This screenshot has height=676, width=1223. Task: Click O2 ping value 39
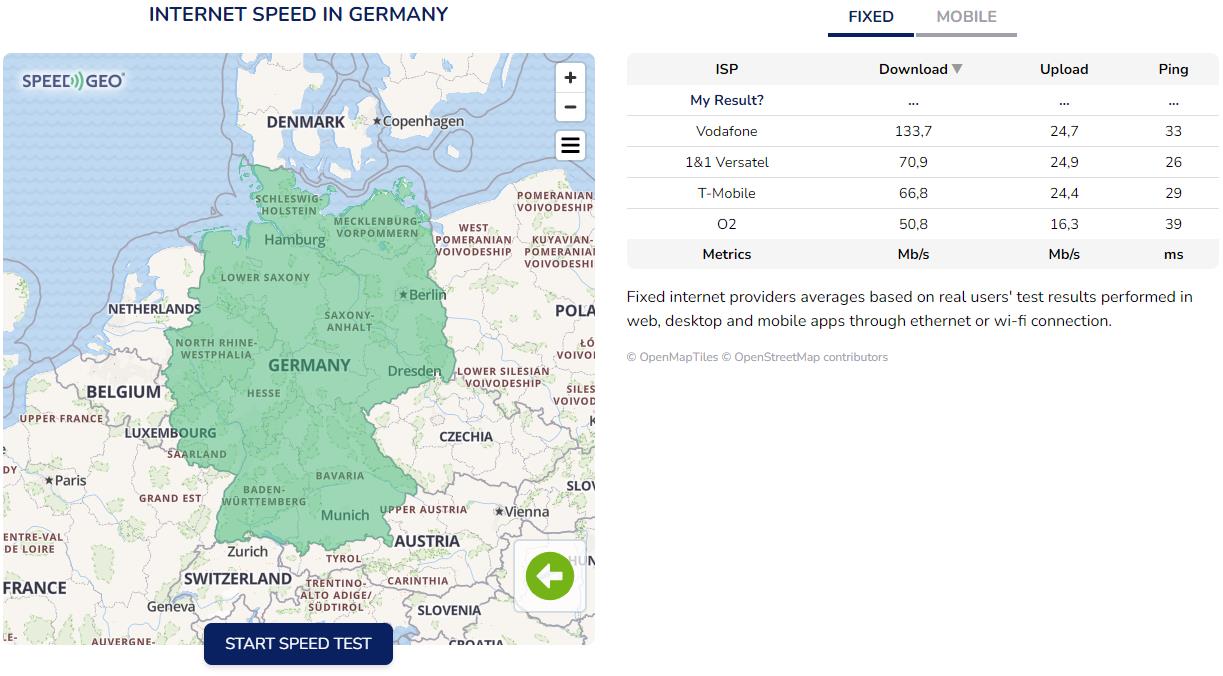(1173, 224)
